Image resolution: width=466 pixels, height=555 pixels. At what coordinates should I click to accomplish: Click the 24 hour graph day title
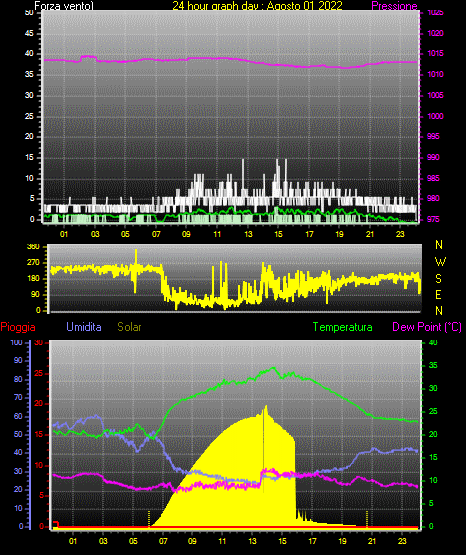click(x=257, y=6)
